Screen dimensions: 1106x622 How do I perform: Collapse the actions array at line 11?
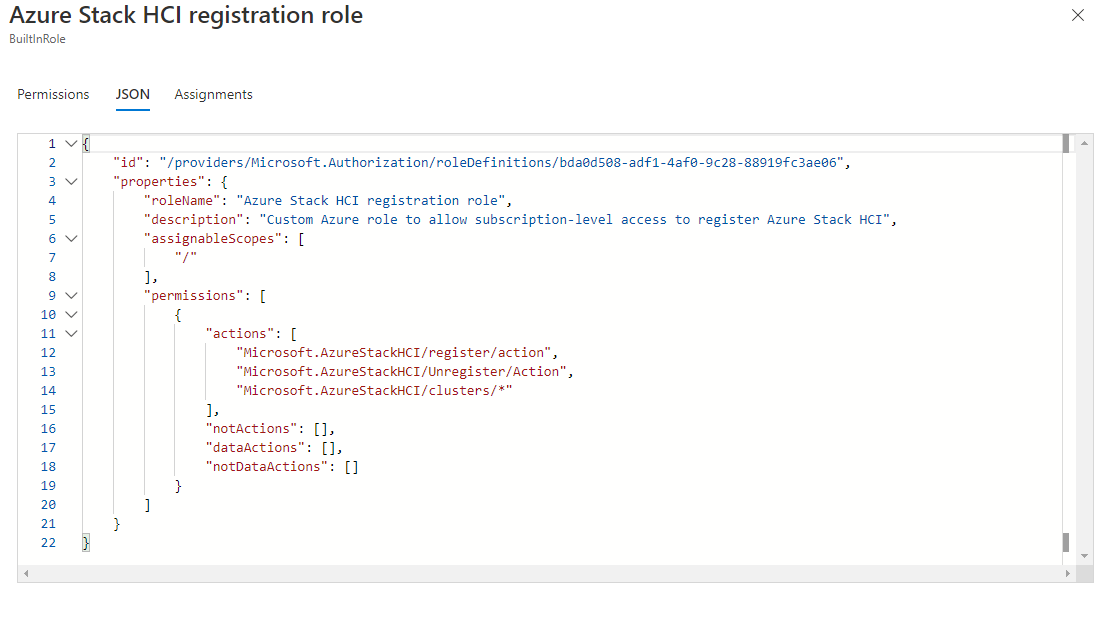[x=71, y=334]
